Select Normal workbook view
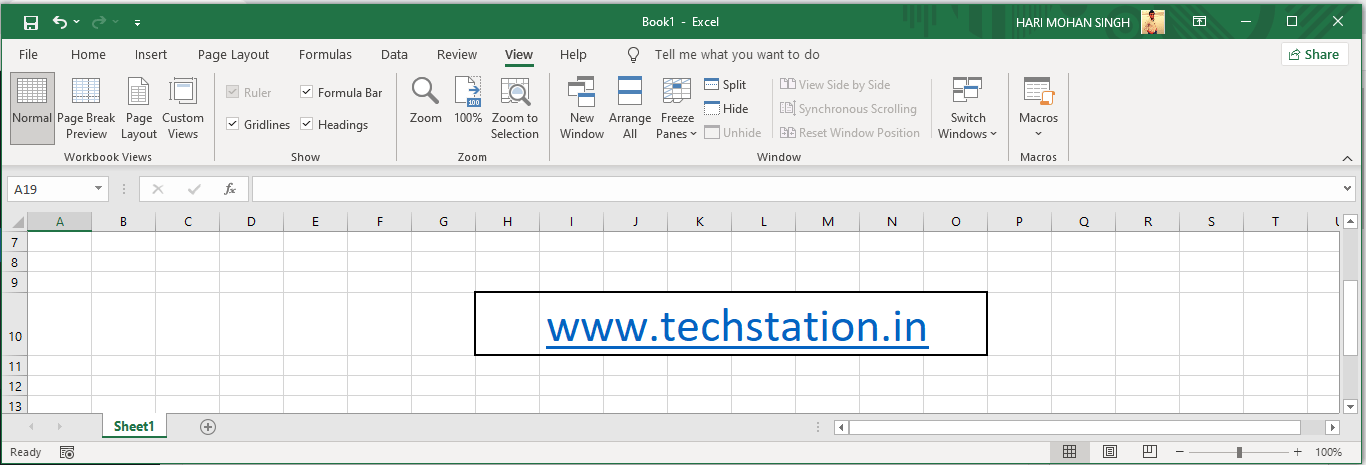The width and height of the screenshot is (1366, 465). point(32,107)
